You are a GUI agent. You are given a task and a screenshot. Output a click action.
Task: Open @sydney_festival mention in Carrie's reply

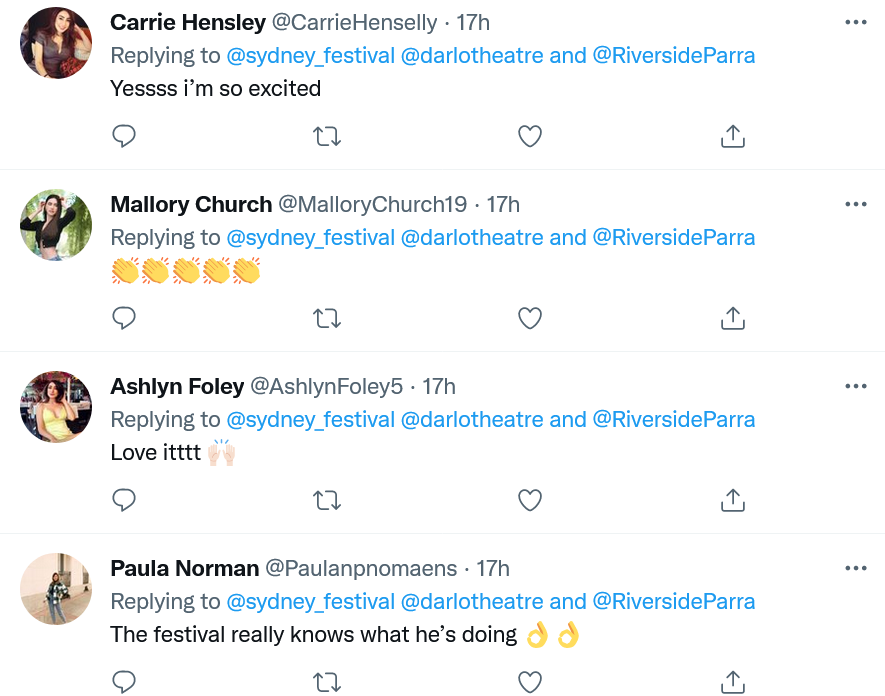(x=311, y=55)
